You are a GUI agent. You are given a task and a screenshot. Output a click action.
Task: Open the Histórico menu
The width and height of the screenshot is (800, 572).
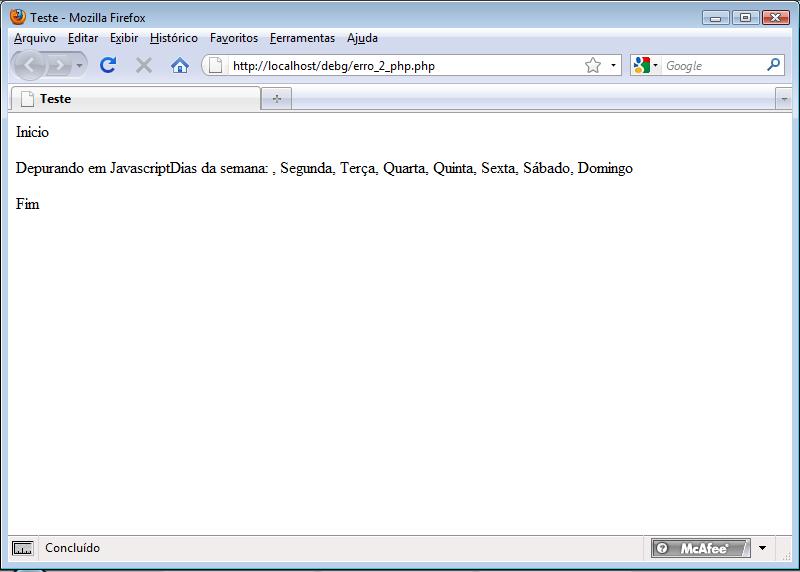point(173,38)
